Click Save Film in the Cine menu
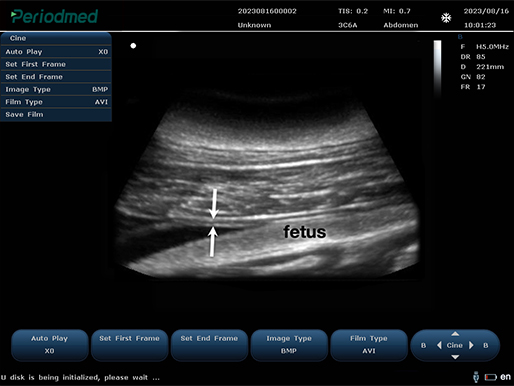 (56, 115)
